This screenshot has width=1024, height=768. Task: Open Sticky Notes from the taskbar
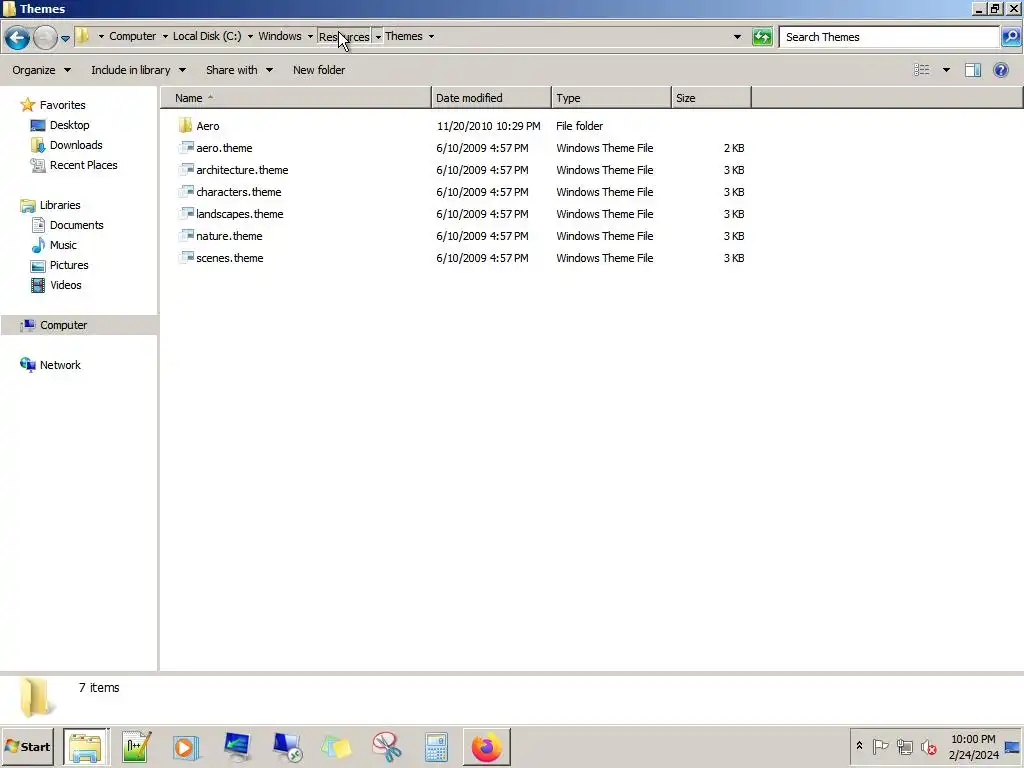(x=336, y=746)
